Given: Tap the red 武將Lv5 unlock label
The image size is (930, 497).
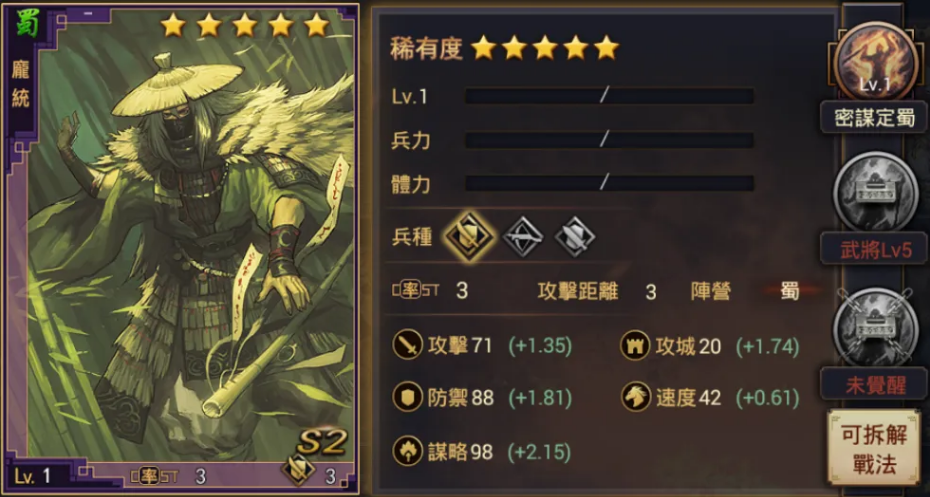Looking at the screenshot, I should [874, 250].
